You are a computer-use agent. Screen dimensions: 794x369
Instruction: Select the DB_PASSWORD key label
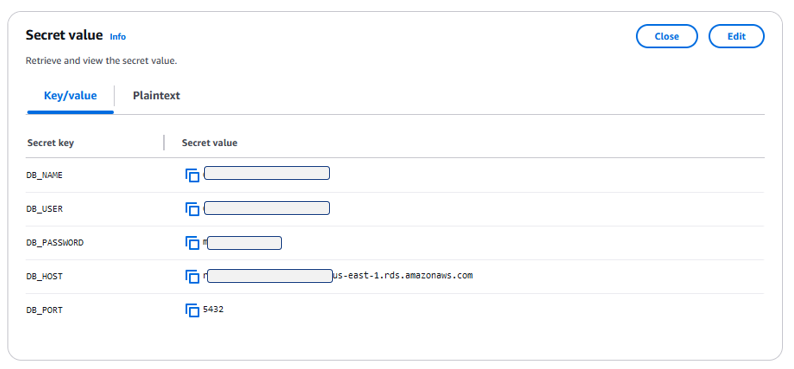coord(55,242)
